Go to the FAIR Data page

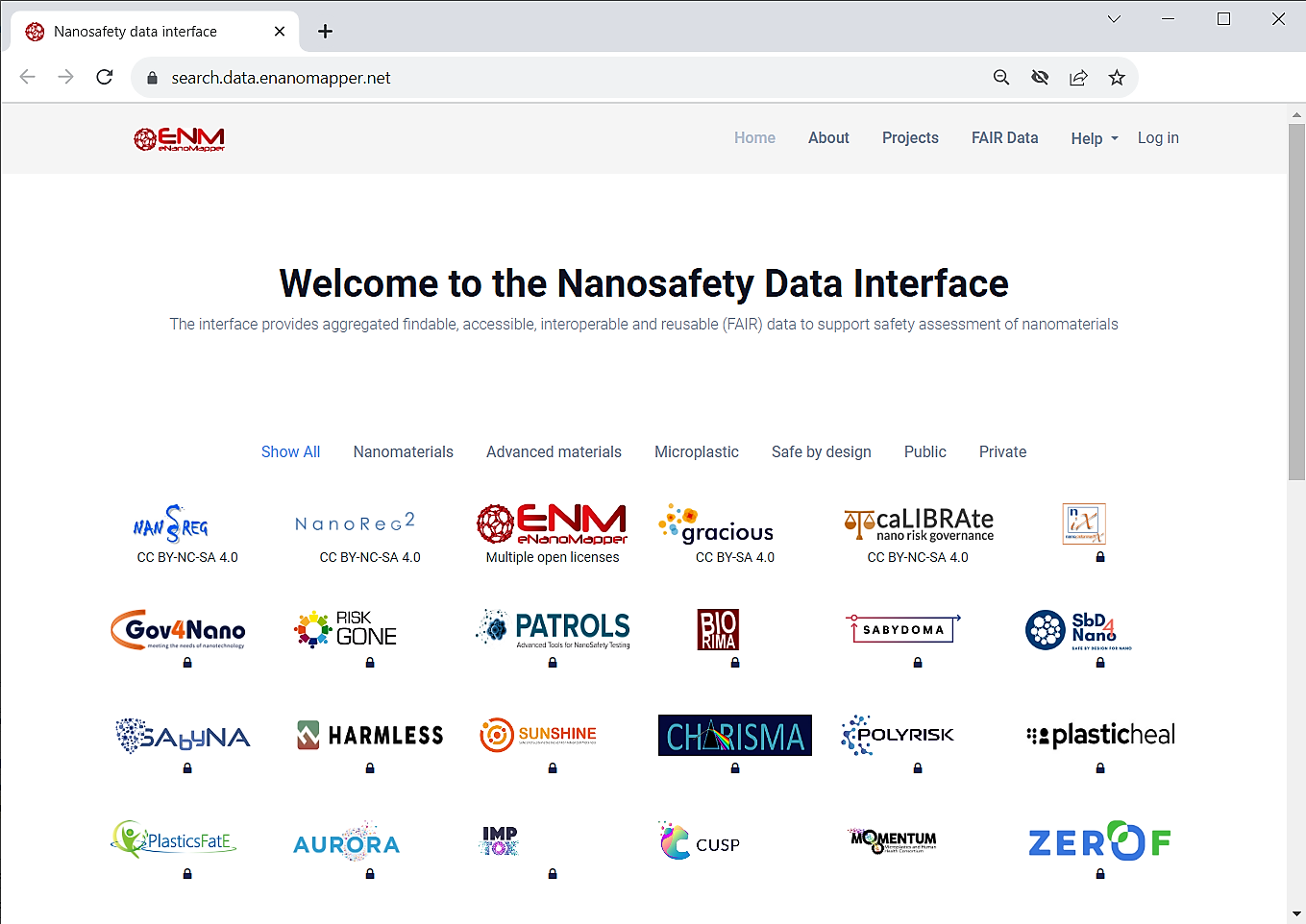point(1004,138)
